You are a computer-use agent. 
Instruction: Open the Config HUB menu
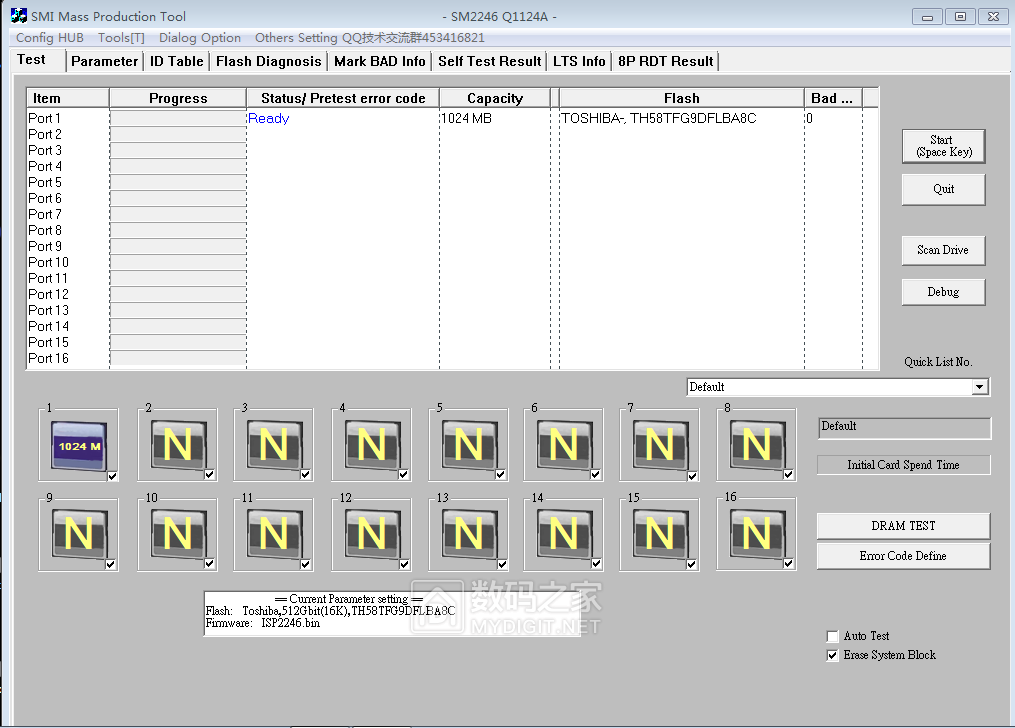tap(50, 38)
